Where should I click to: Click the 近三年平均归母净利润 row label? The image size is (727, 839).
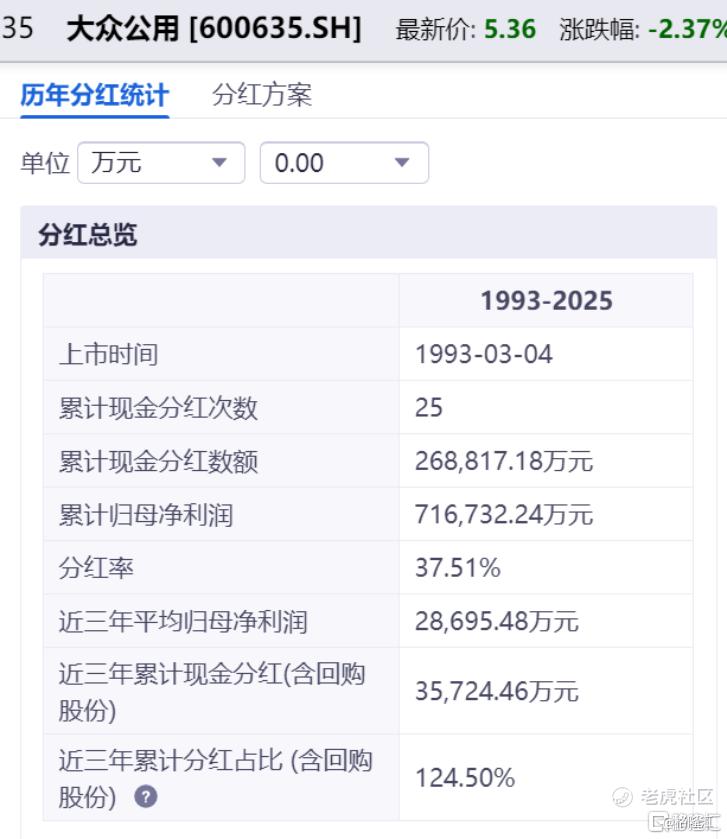[183, 622]
